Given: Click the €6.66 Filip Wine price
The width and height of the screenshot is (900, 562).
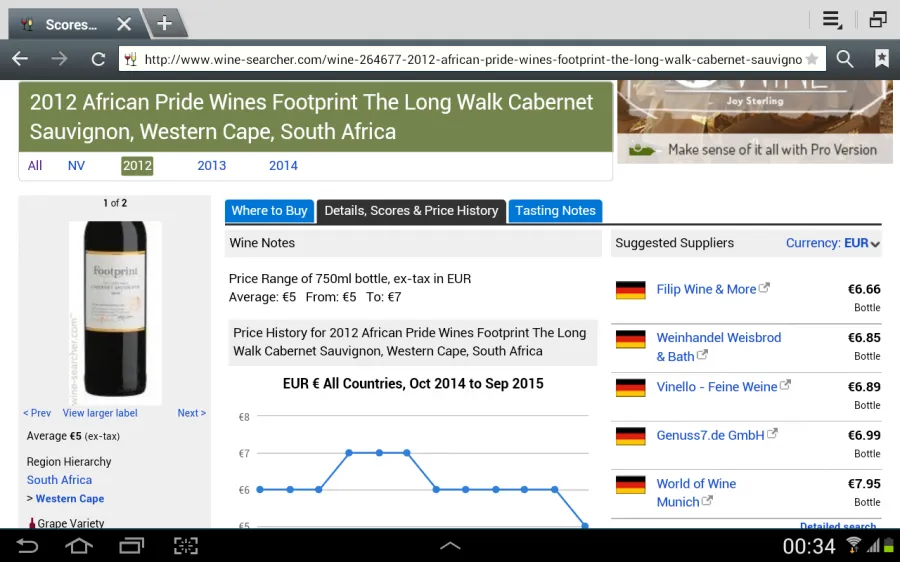Looking at the screenshot, I should point(864,289).
